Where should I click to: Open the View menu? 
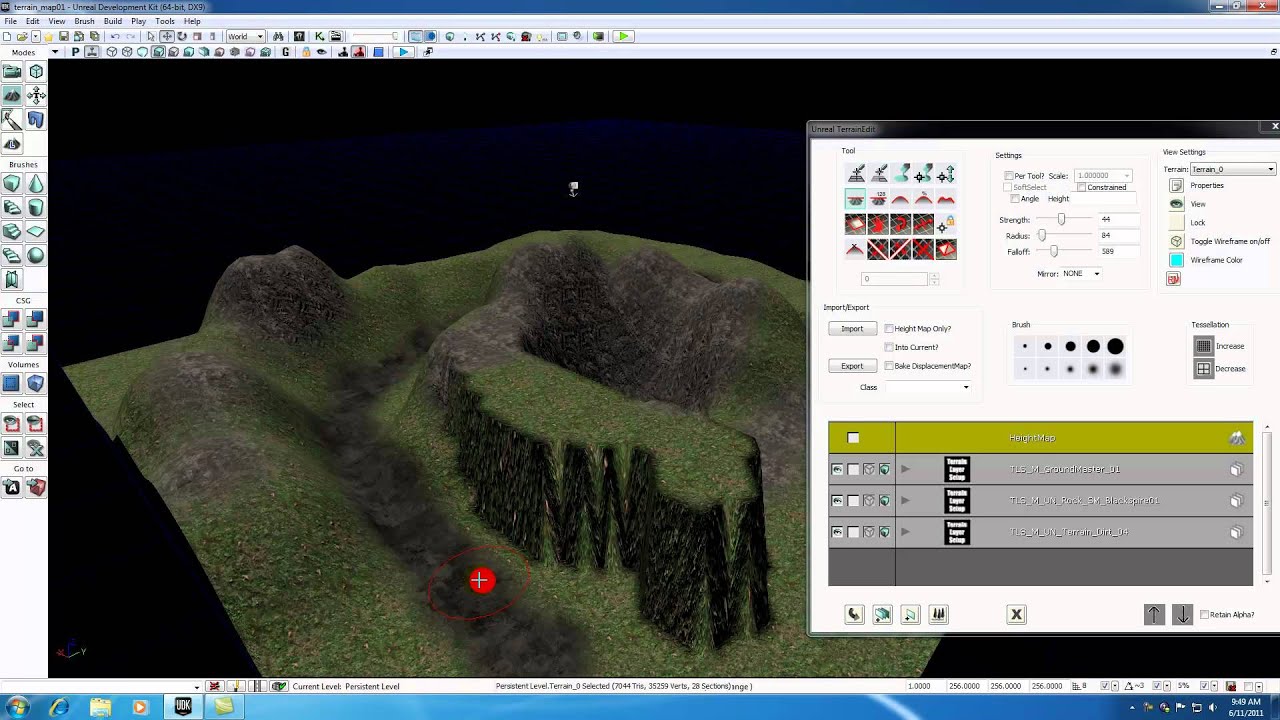tap(57, 21)
